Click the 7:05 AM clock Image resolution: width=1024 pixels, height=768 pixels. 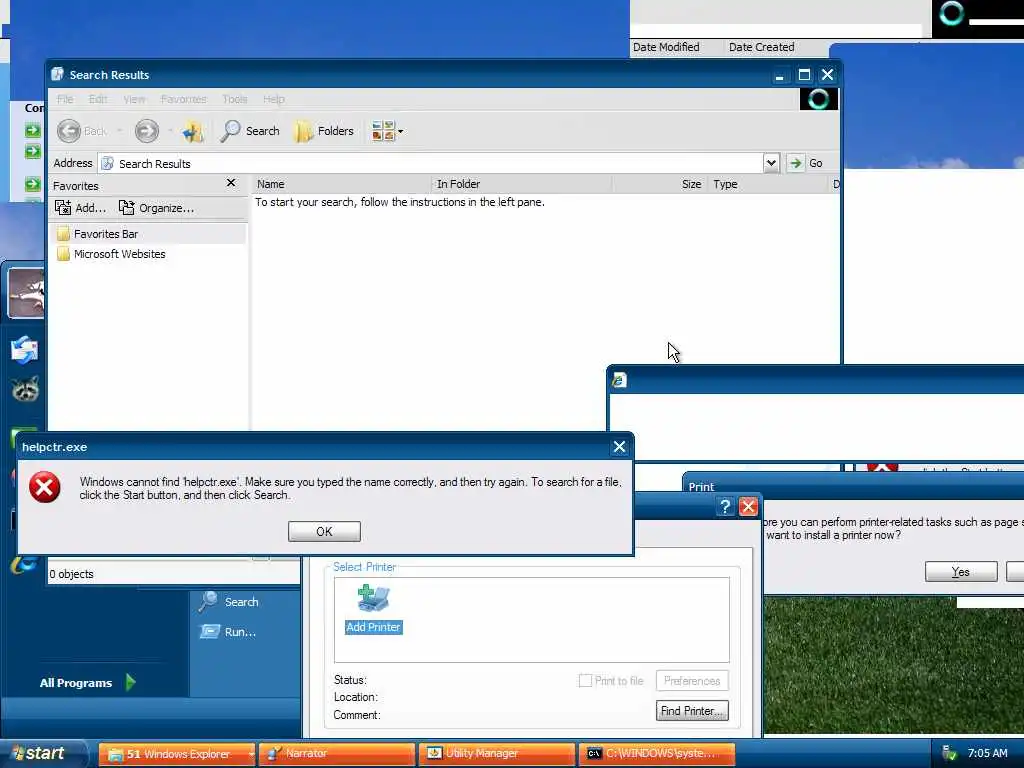tap(987, 754)
